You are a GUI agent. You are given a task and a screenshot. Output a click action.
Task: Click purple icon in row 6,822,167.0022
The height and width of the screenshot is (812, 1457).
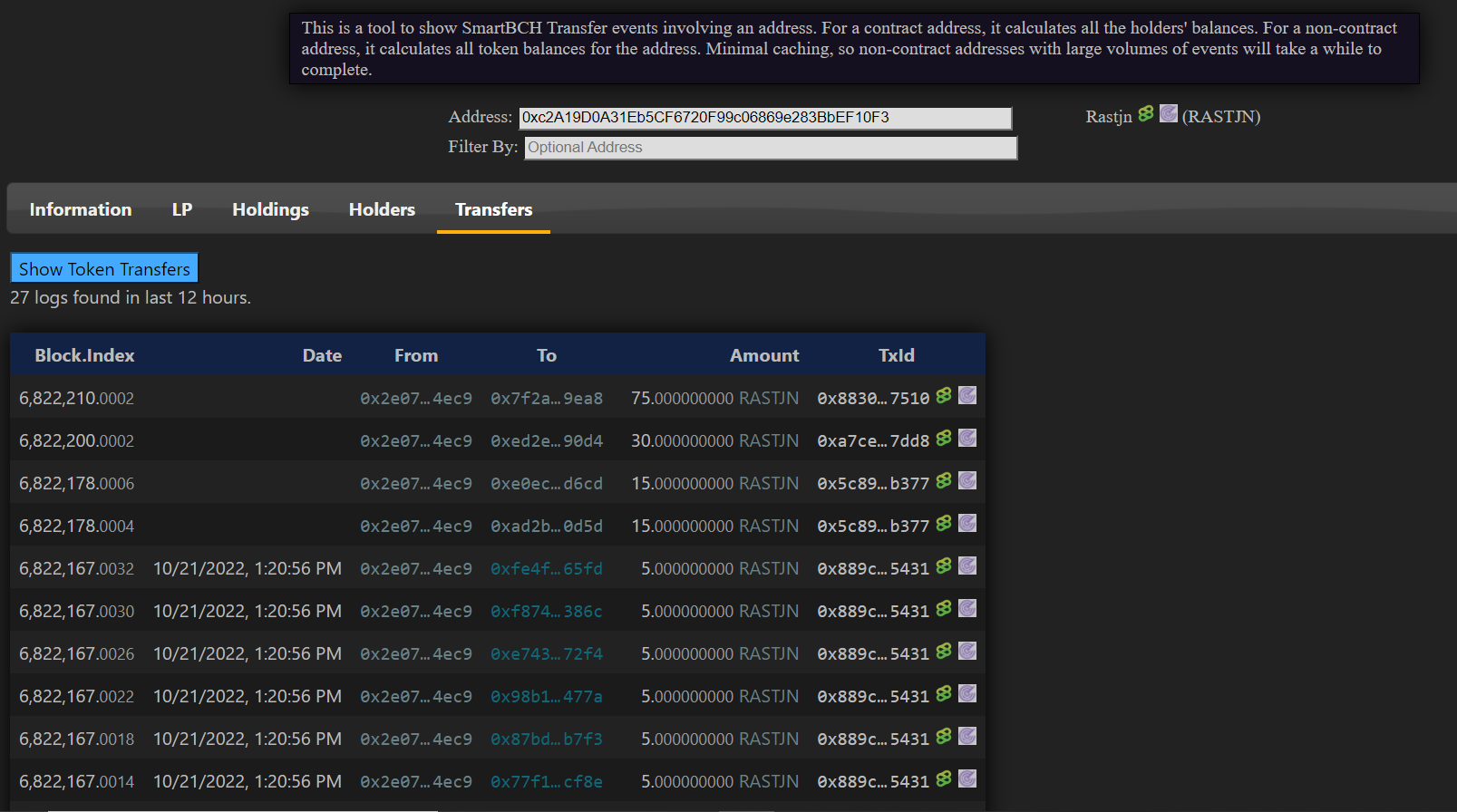click(967, 693)
